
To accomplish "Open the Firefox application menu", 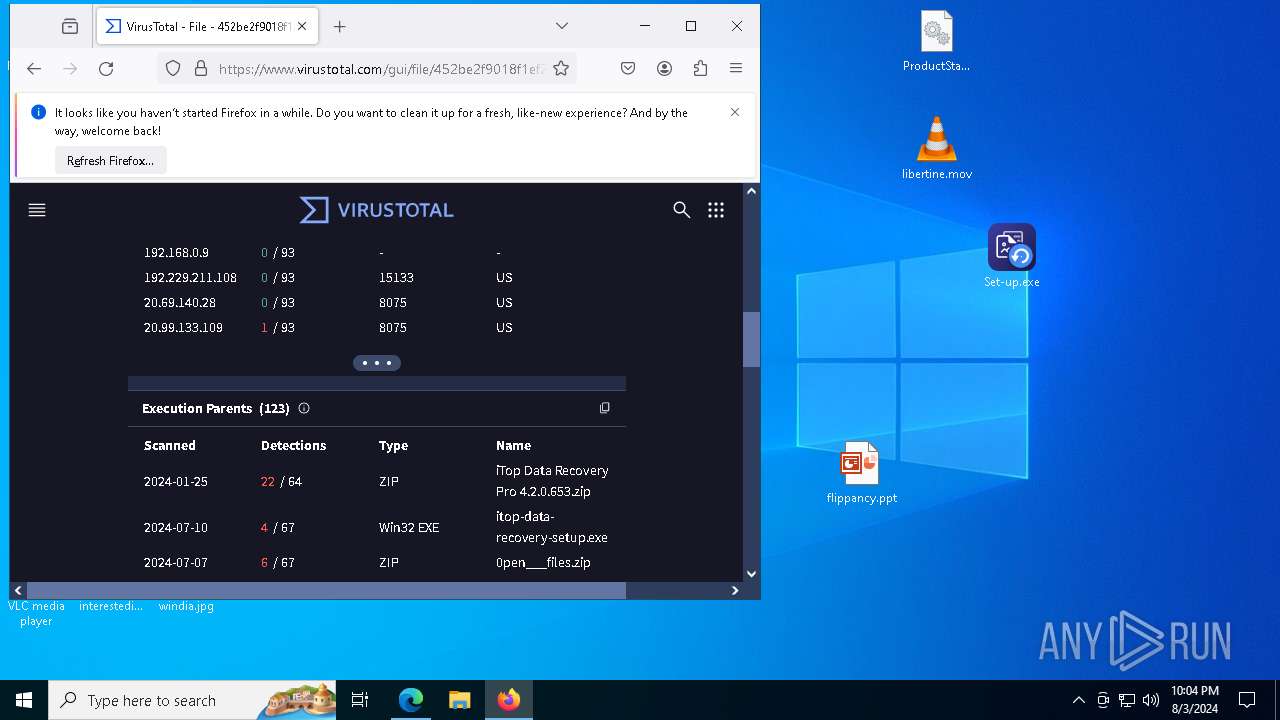I will coord(736,68).
